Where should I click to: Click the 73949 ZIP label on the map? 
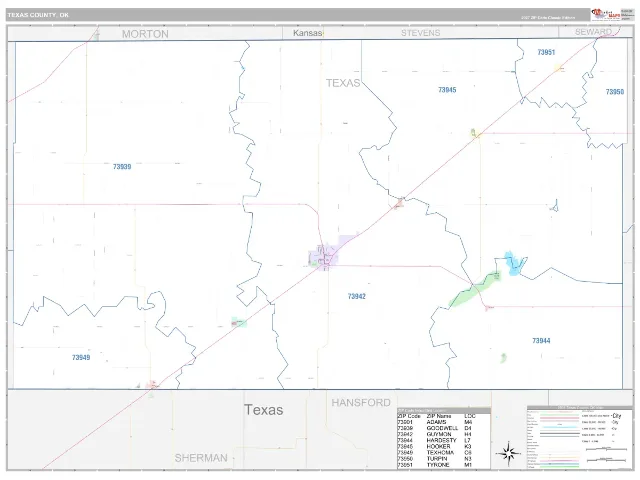click(x=81, y=358)
